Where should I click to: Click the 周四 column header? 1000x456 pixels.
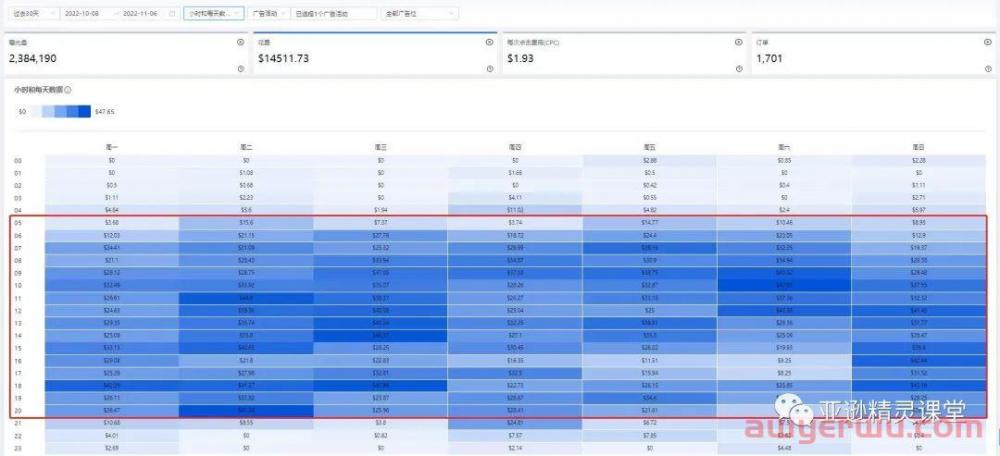(x=515, y=147)
